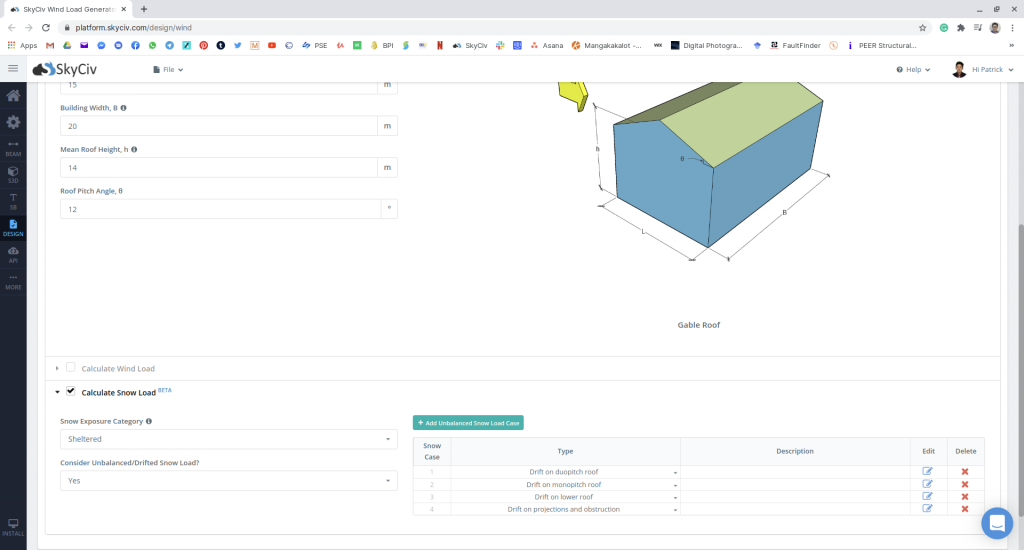The height and width of the screenshot is (550, 1024).
Task: Open the chat support bubble
Action: (997, 523)
